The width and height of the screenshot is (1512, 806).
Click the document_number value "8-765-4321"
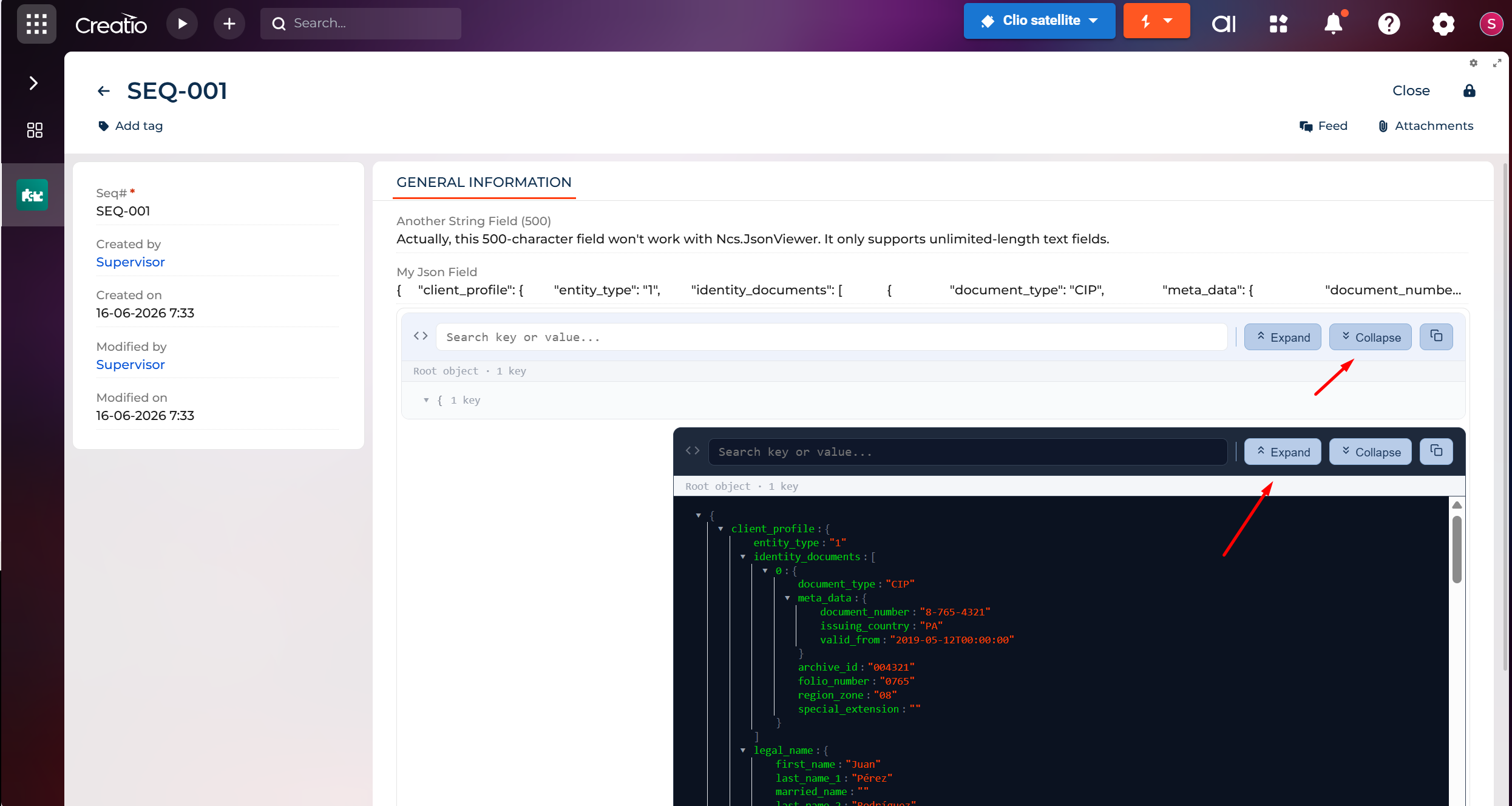click(955, 612)
